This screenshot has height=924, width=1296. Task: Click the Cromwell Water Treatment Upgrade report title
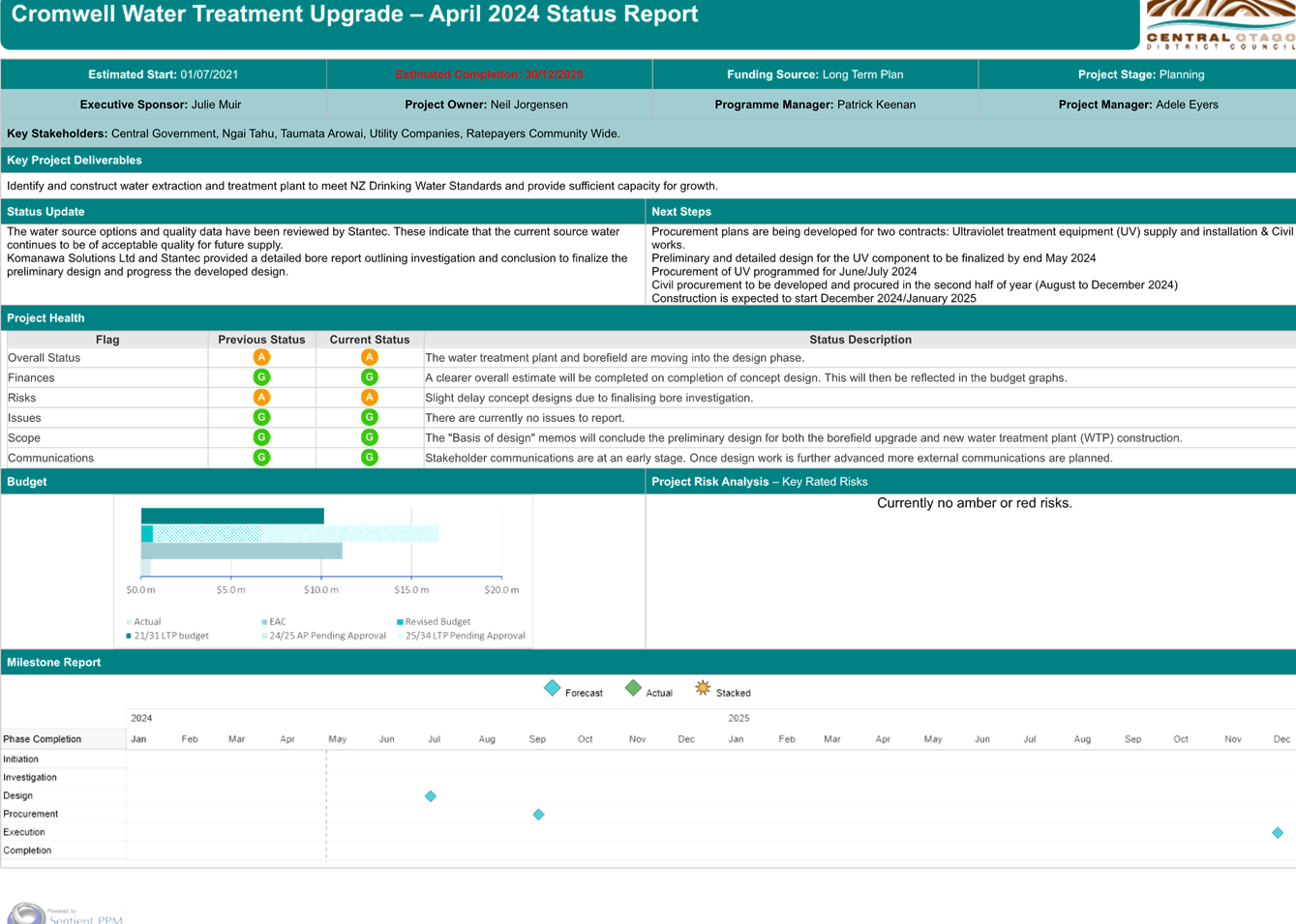354,15
